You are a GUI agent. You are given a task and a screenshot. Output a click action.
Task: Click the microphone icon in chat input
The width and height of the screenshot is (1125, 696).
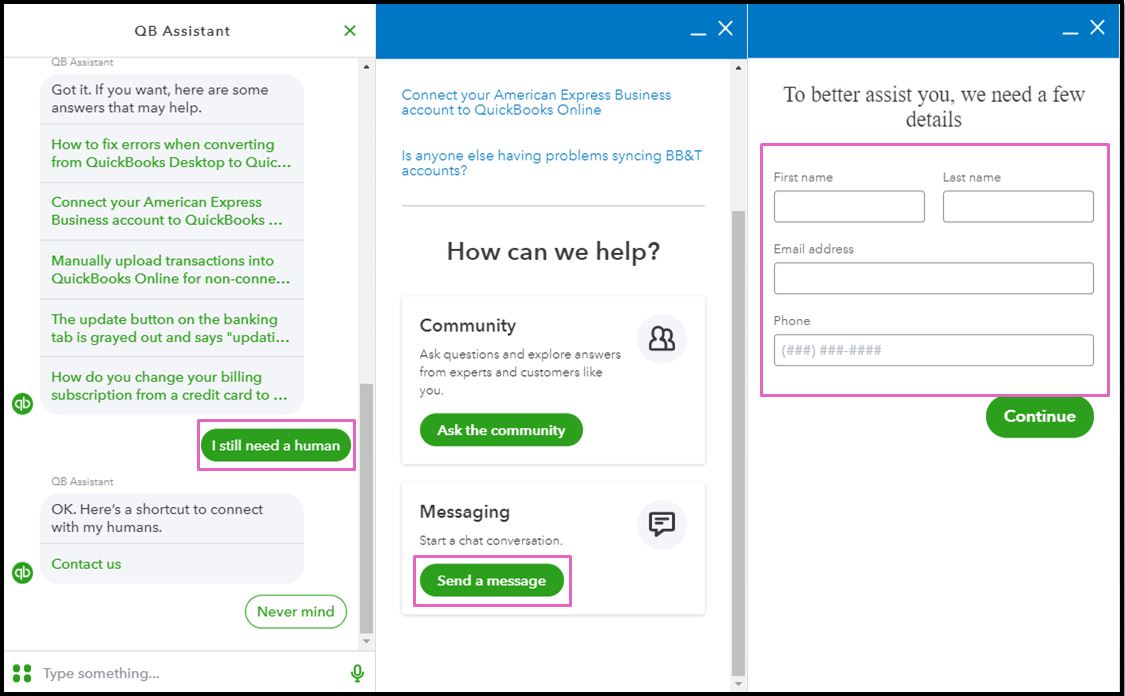(357, 673)
